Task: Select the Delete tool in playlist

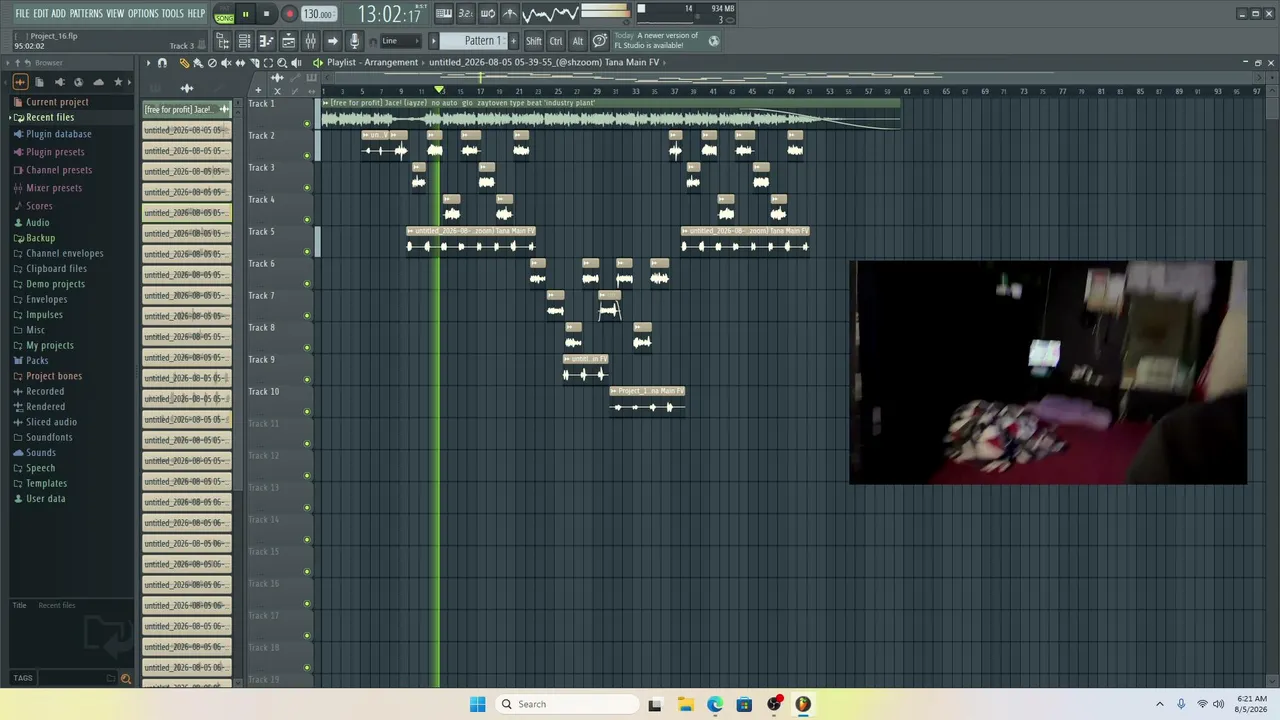Action: 212,63
